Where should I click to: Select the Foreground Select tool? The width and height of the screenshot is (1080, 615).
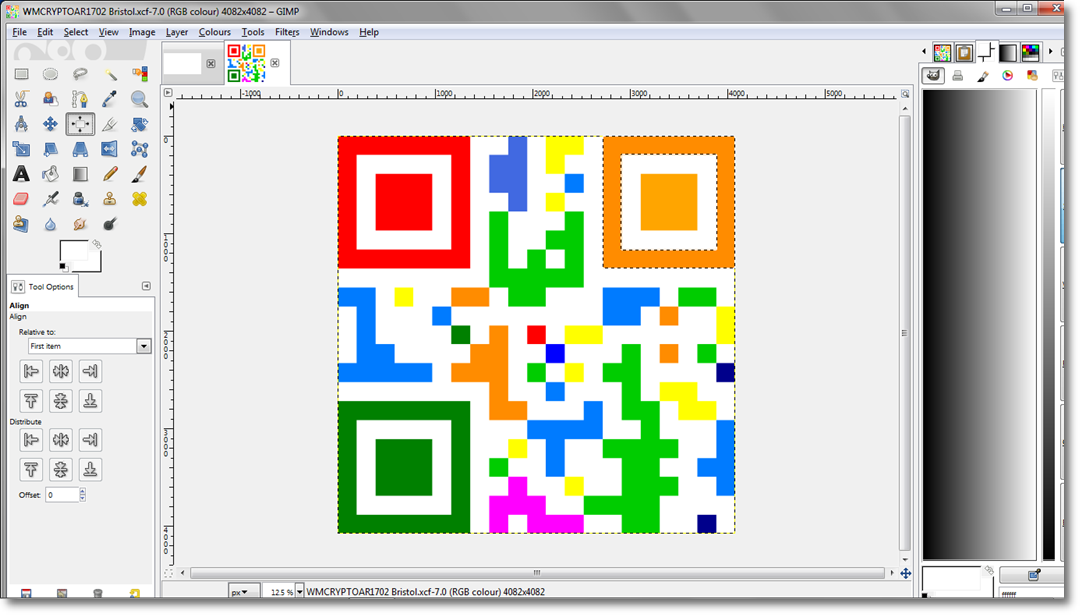point(50,99)
